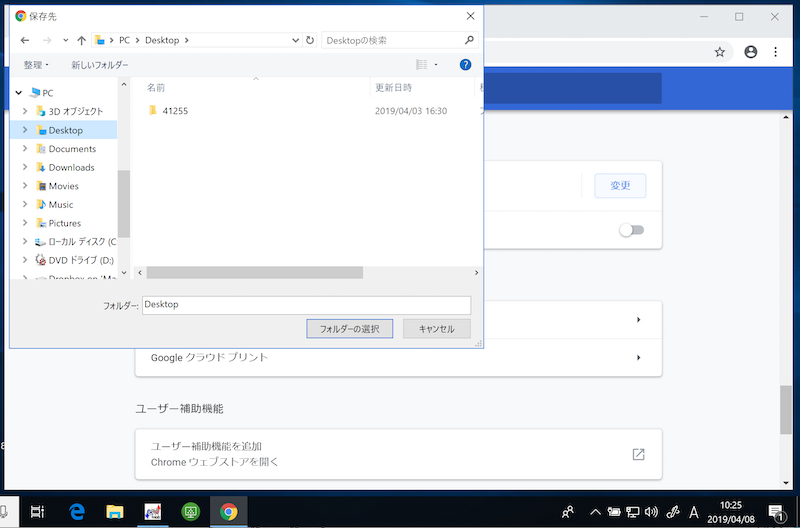
Task: Open the Chrome Web Store external link icon
Action: click(638, 454)
